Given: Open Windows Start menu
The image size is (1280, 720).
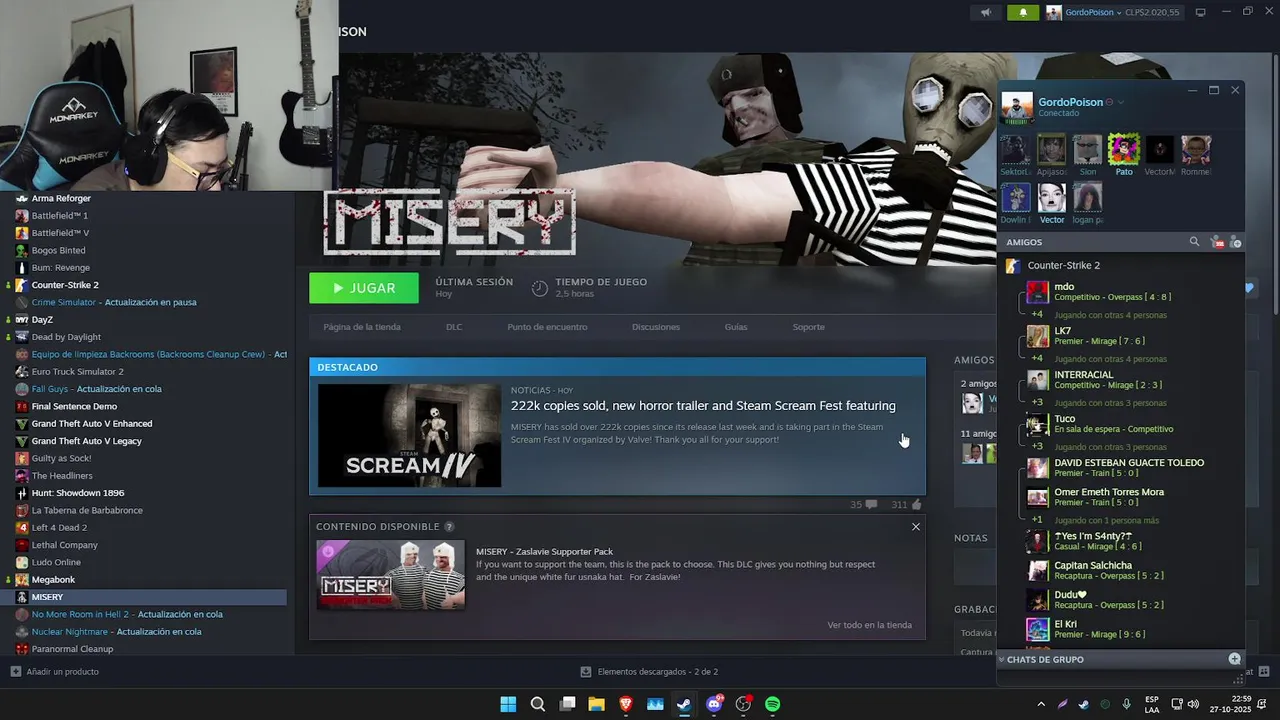Looking at the screenshot, I should click(x=508, y=704).
